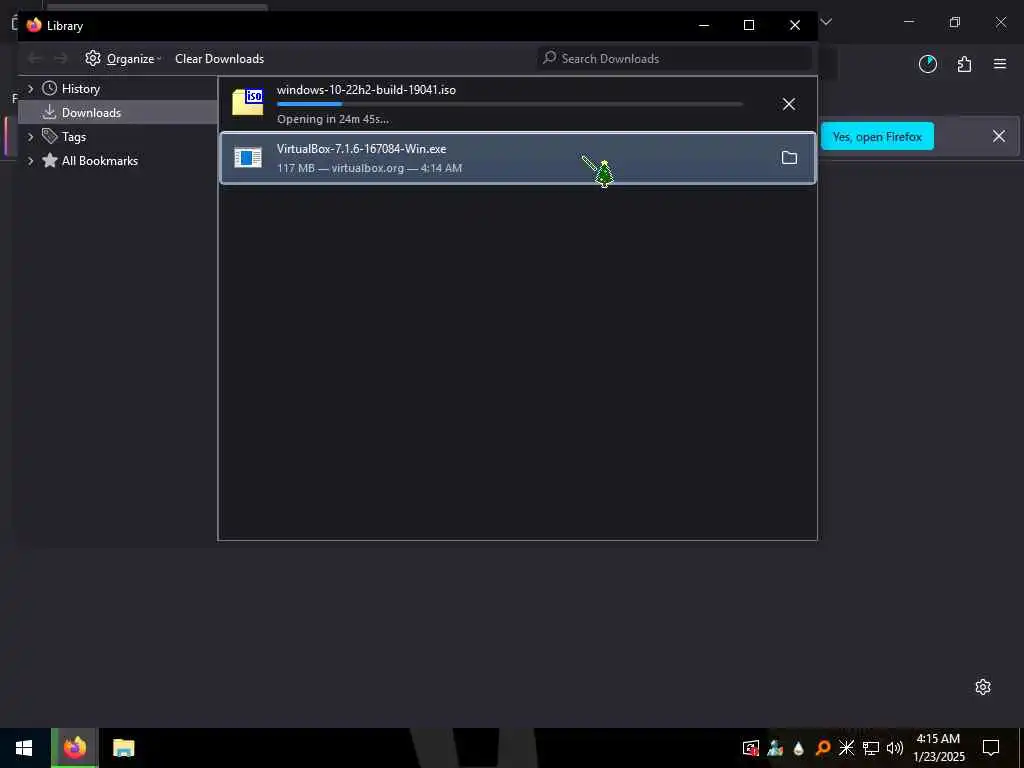1024x768 pixels.
Task: Click the asterisk-shaped tray icon
Action: click(x=846, y=748)
